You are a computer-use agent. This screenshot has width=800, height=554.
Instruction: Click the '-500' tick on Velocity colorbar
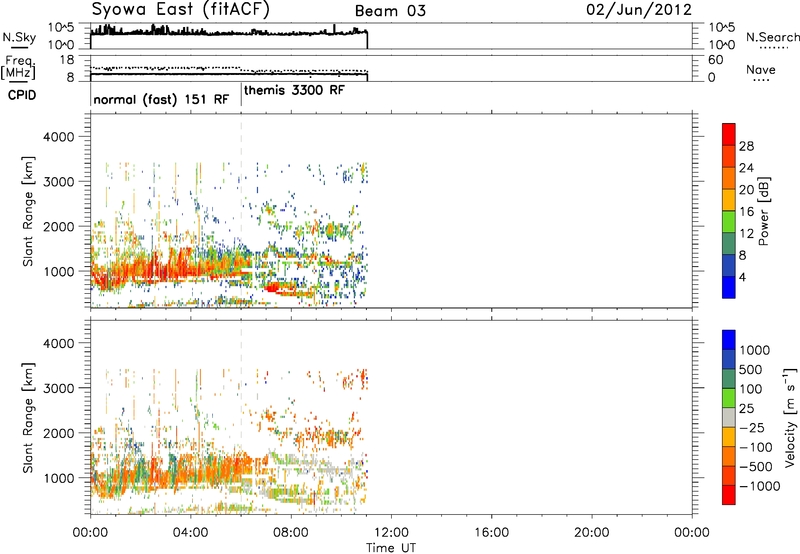pyautogui.click(x=755, y=466)
